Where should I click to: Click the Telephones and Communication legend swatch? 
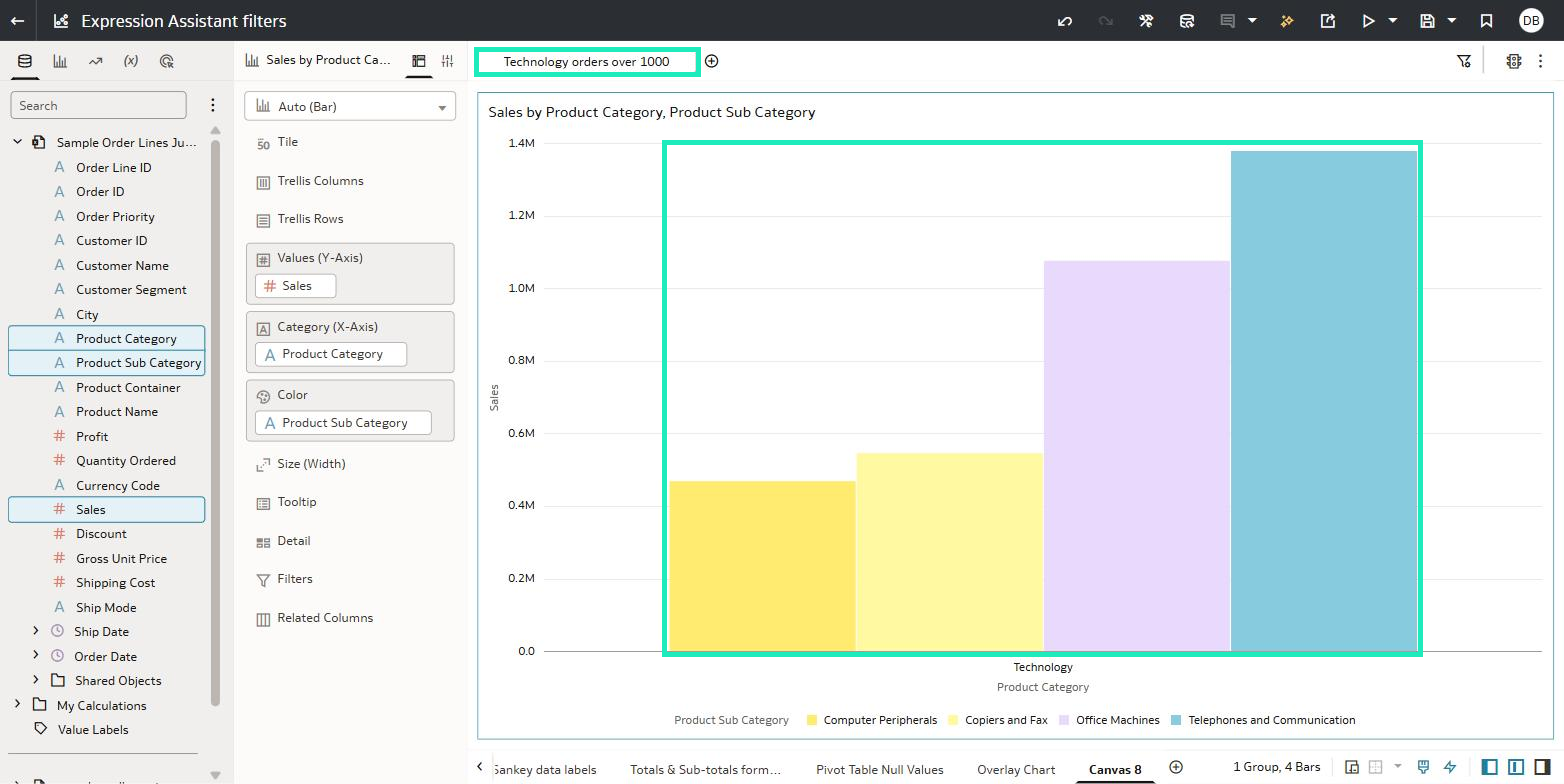click(x=1176, y=720)
